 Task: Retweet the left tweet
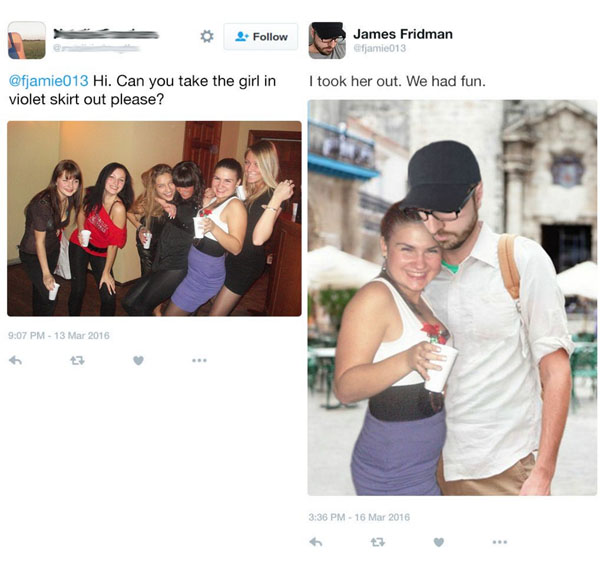click(77, 360)
